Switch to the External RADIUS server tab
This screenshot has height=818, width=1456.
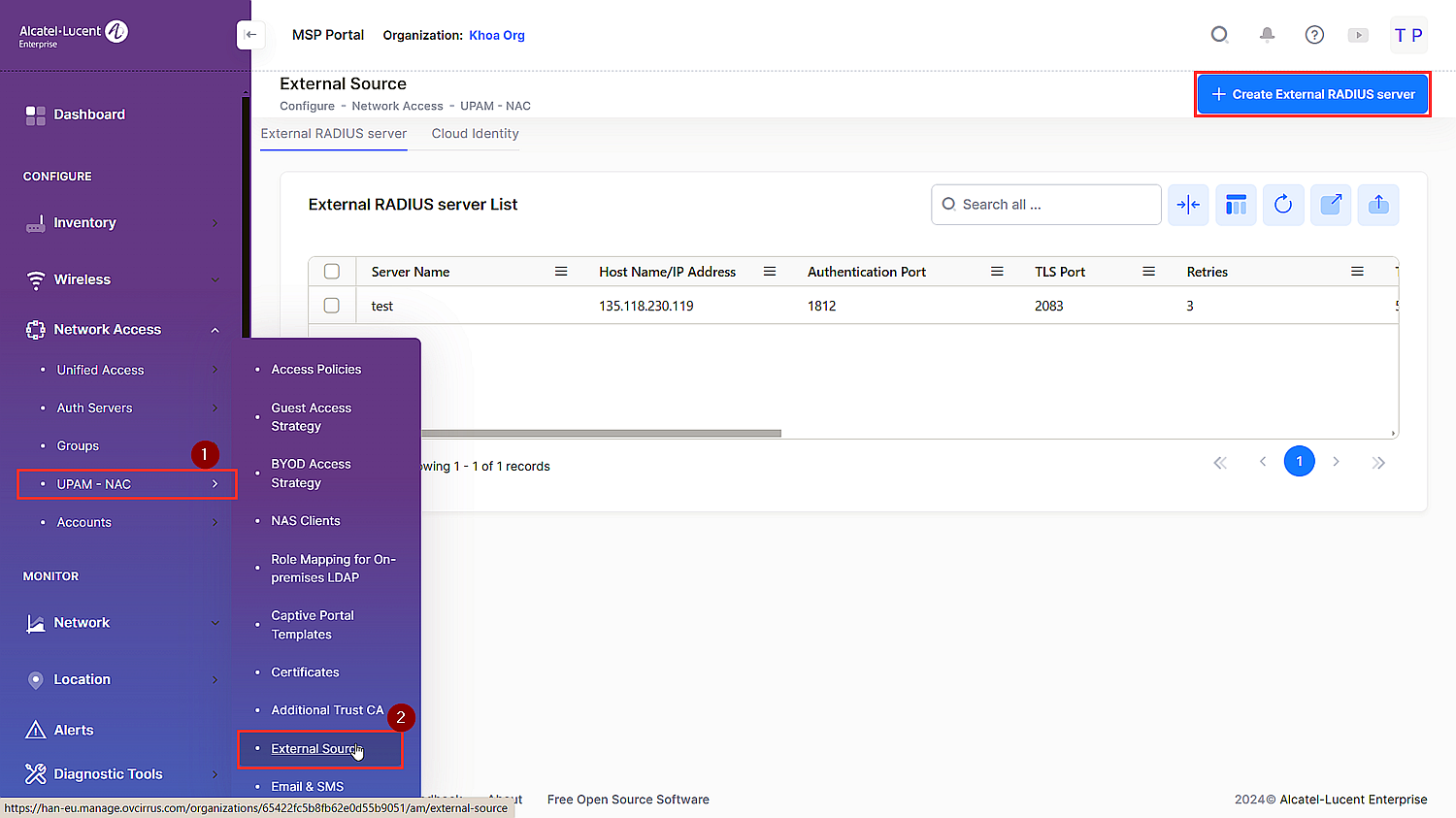(334, 134)
